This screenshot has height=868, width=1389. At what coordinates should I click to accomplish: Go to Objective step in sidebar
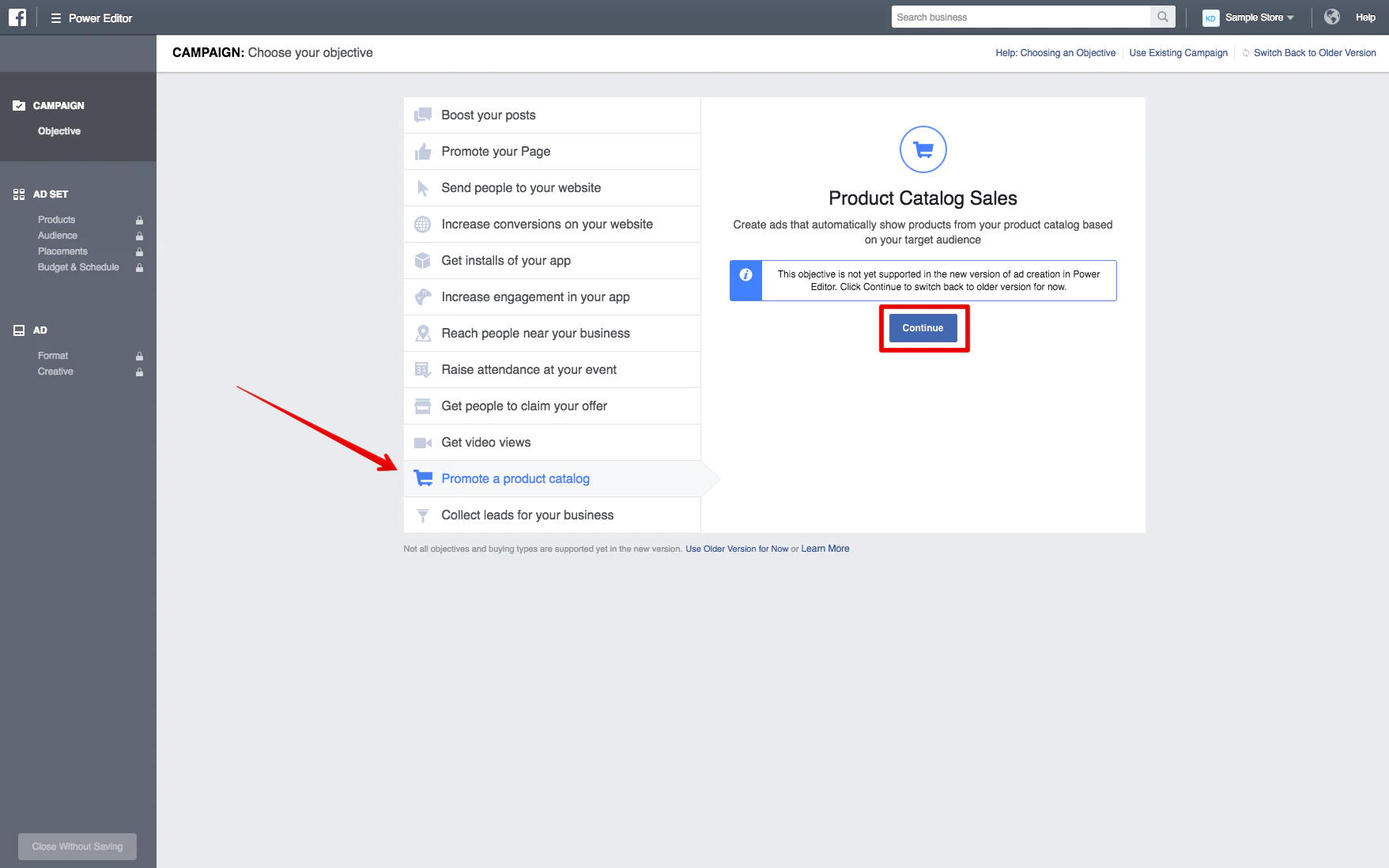59,131
